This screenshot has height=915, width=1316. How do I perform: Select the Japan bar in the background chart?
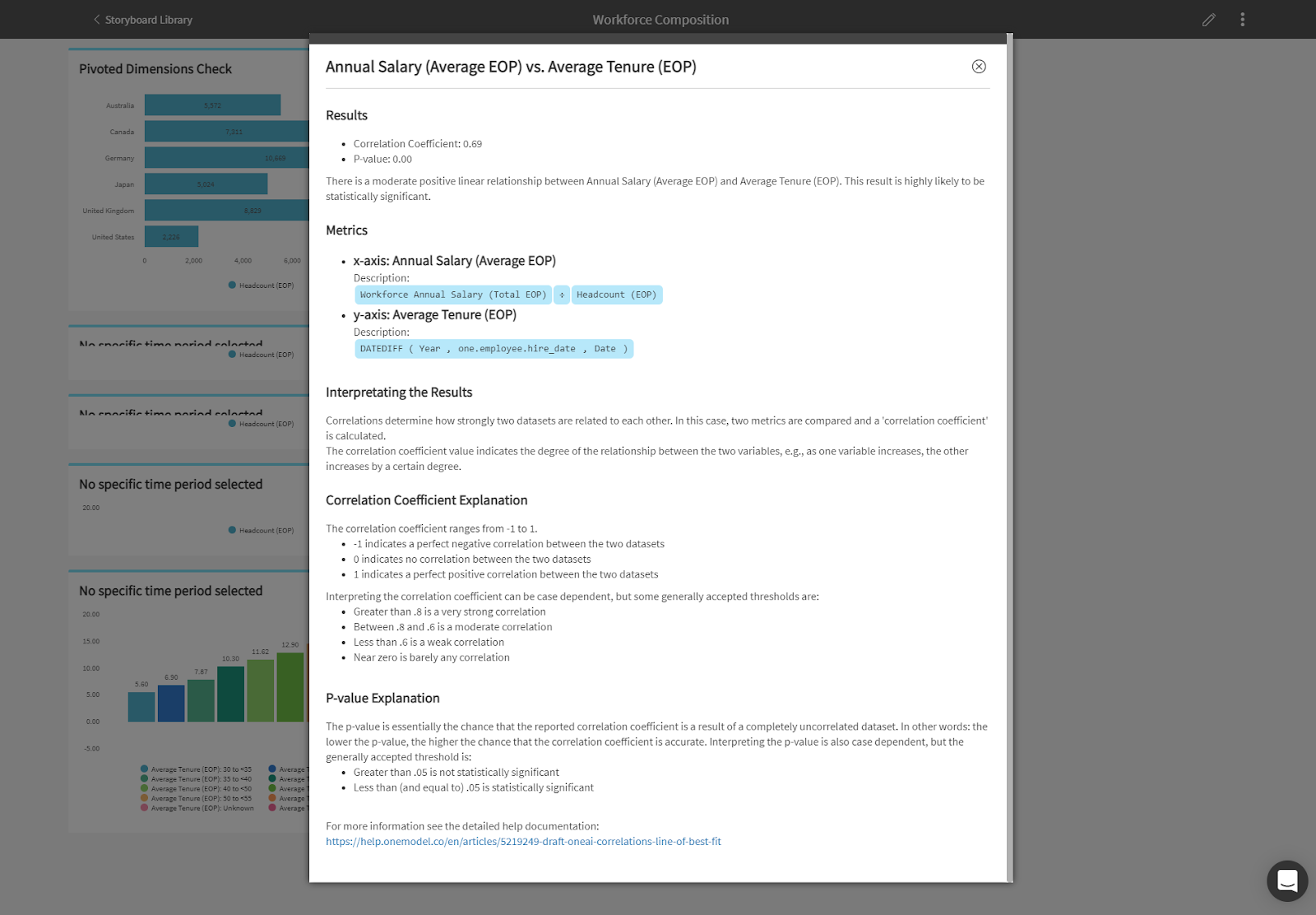(206, 184)
